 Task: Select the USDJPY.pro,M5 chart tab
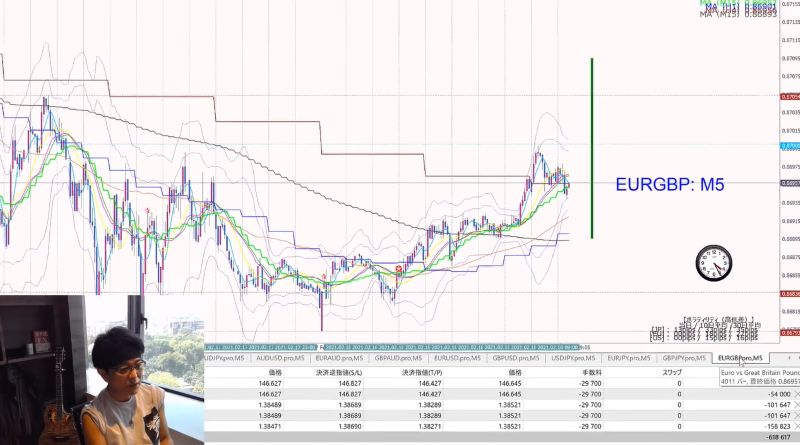[x=573, y=358]
